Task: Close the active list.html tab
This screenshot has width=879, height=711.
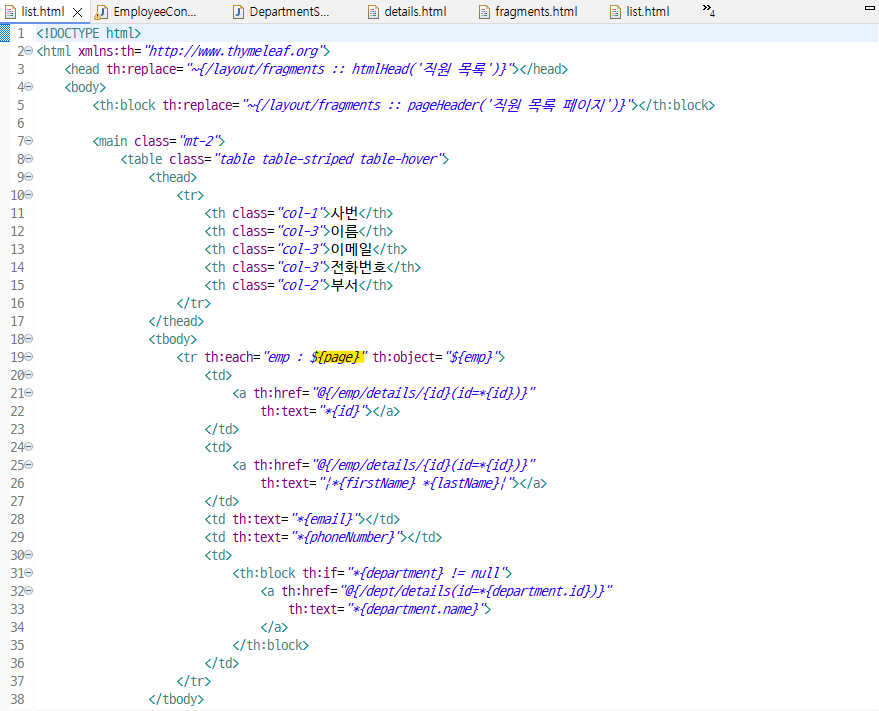Action: tap(78, 12)
